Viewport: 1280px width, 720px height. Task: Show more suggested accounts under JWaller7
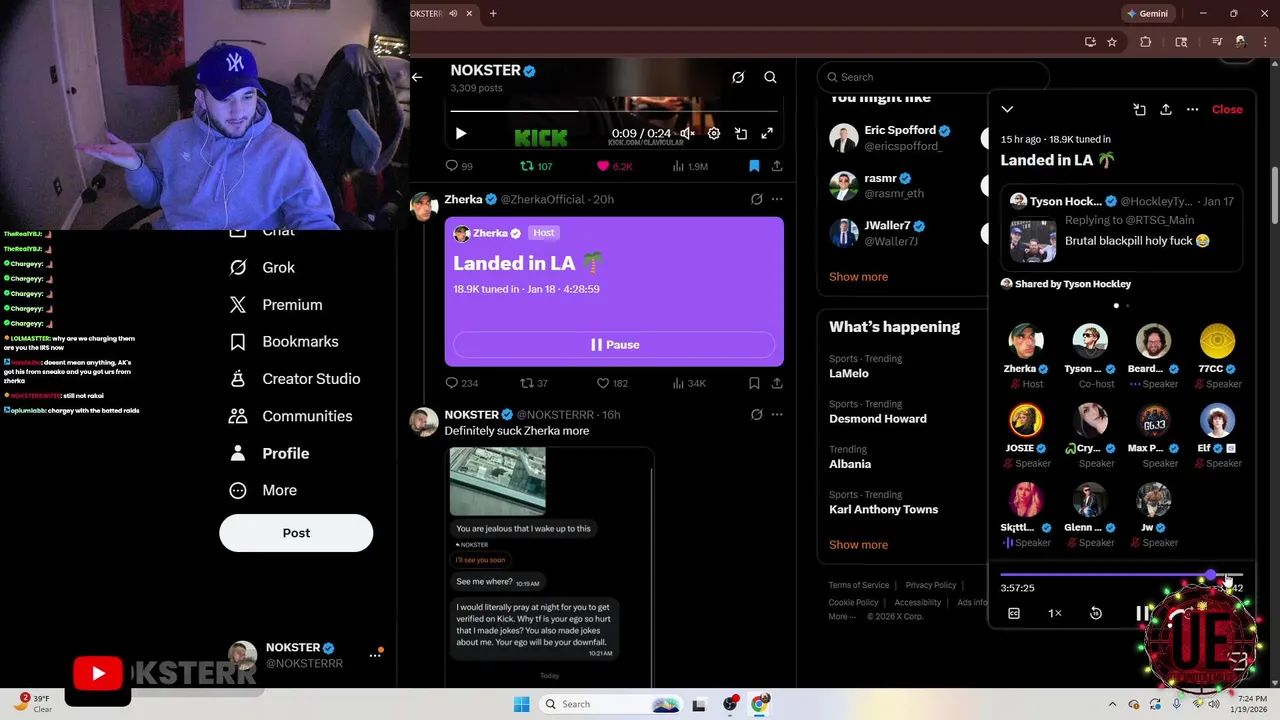(x=858, y=277)
